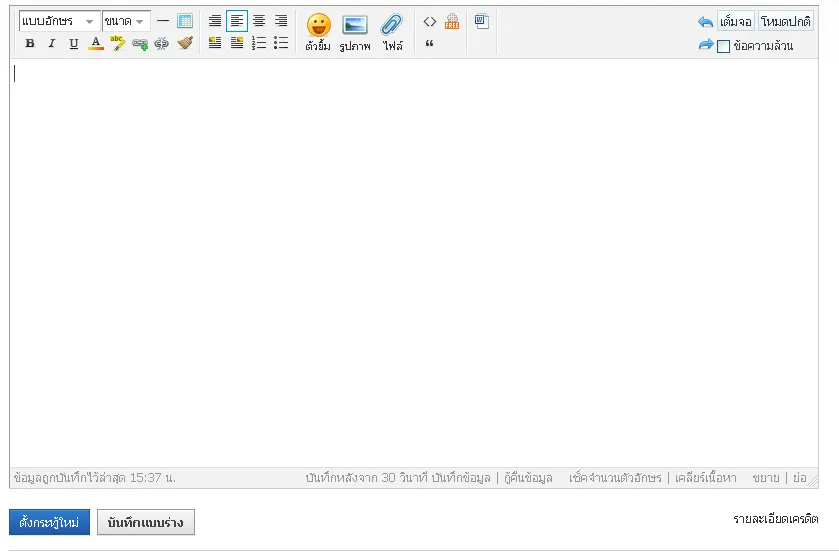Click the โหมดปกติ normal mode button
This screenshot has width=839, height=554.
[x=785, y=21]
